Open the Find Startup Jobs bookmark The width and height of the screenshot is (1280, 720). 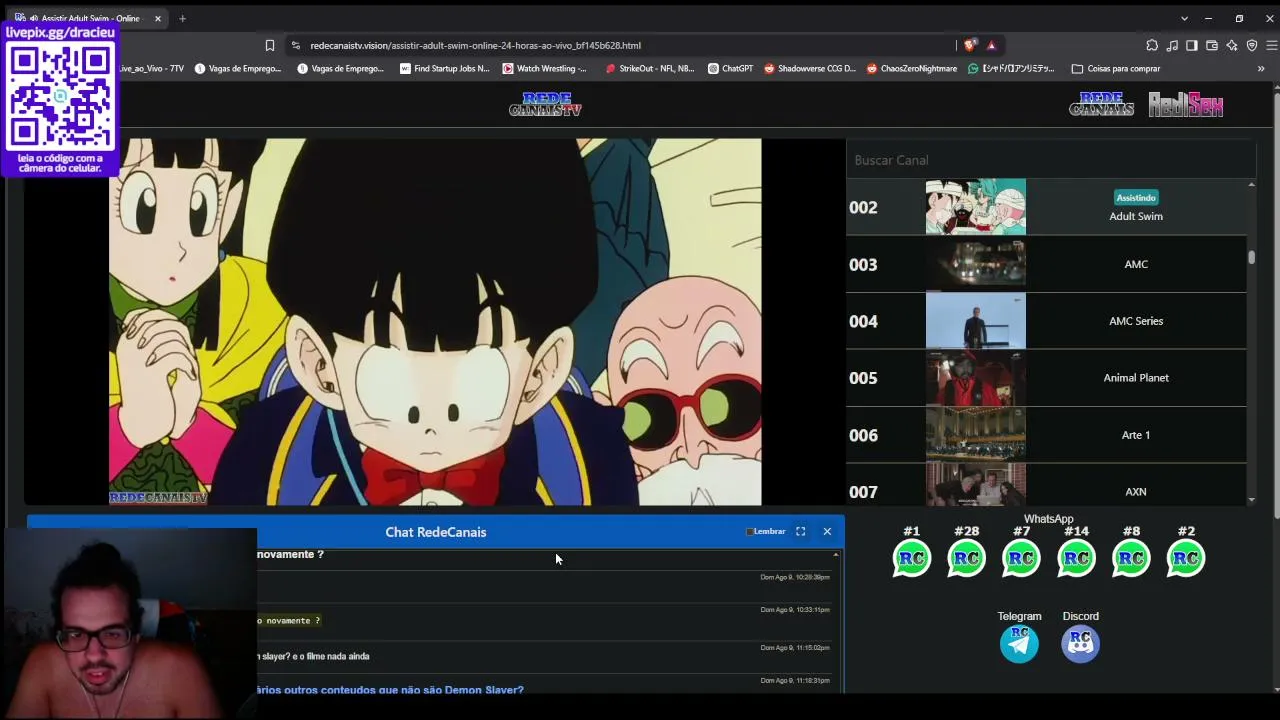coord(444,69)
